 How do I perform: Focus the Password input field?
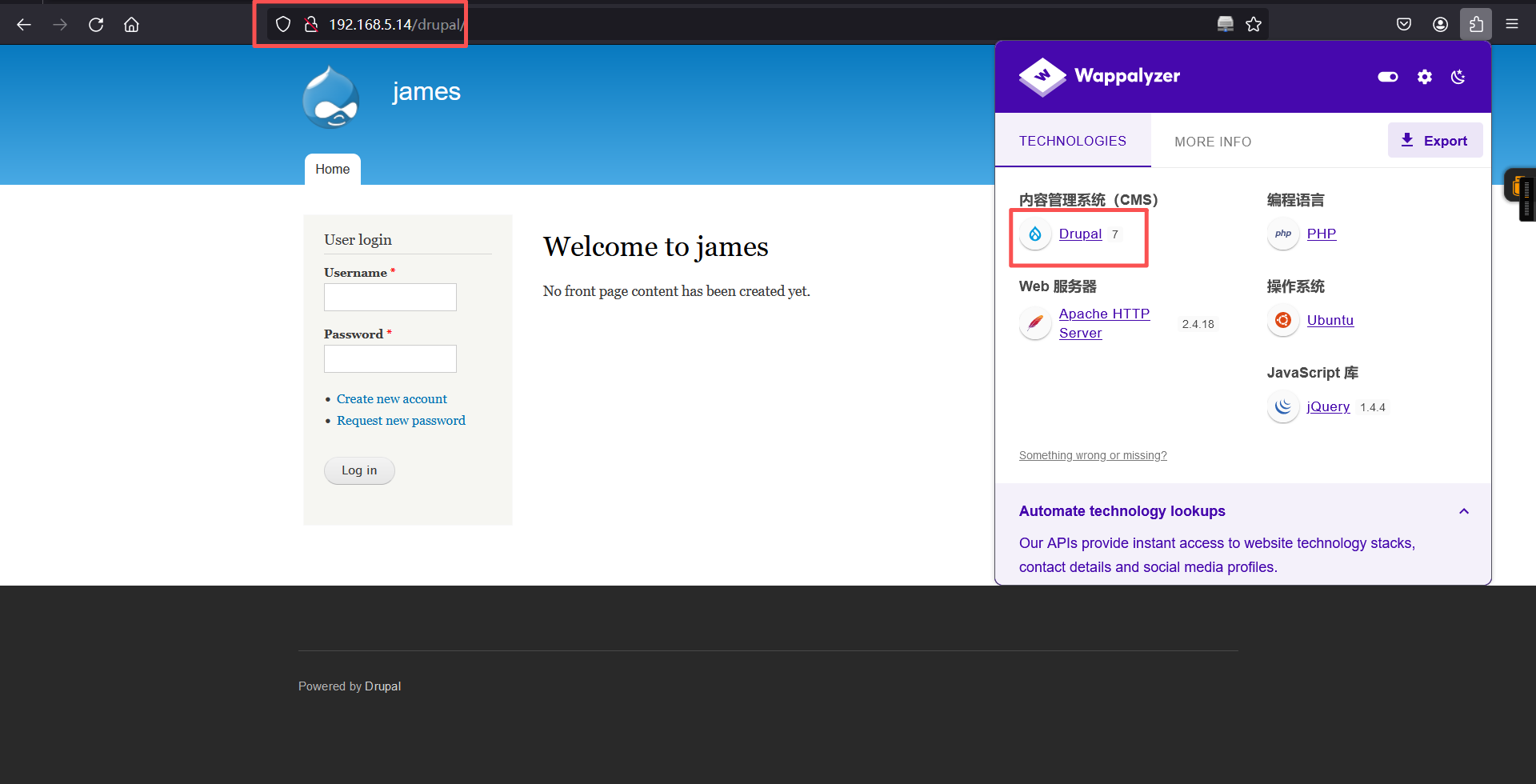[x=390, y=358]
